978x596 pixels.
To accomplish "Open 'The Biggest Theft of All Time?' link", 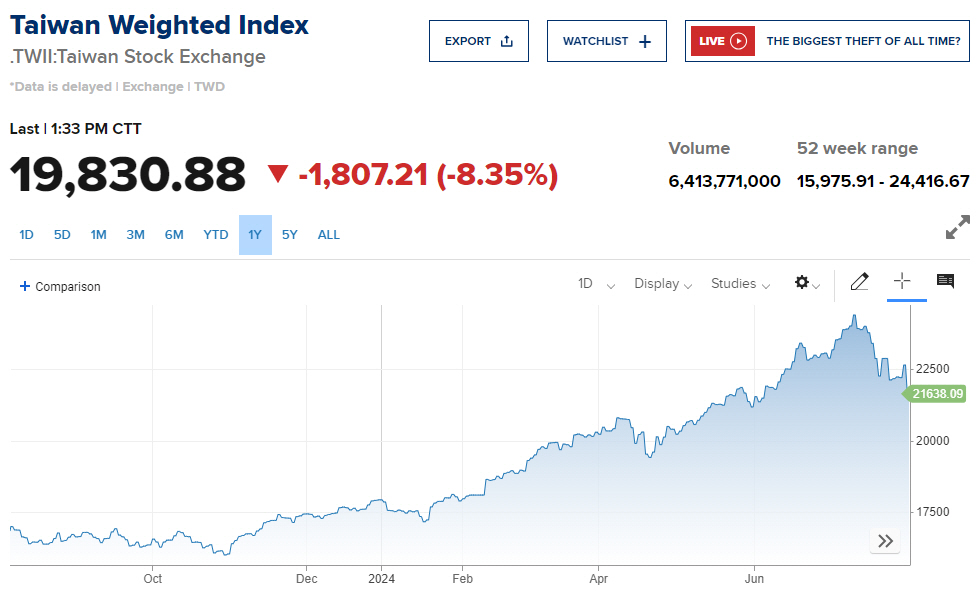I will pos(863,41).
